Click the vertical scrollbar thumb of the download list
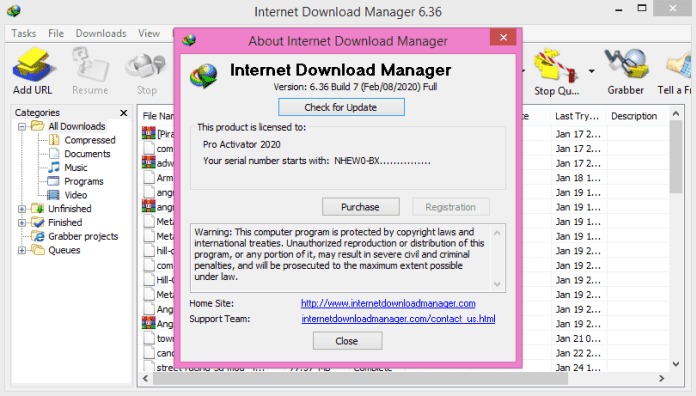 pos(676,156)
